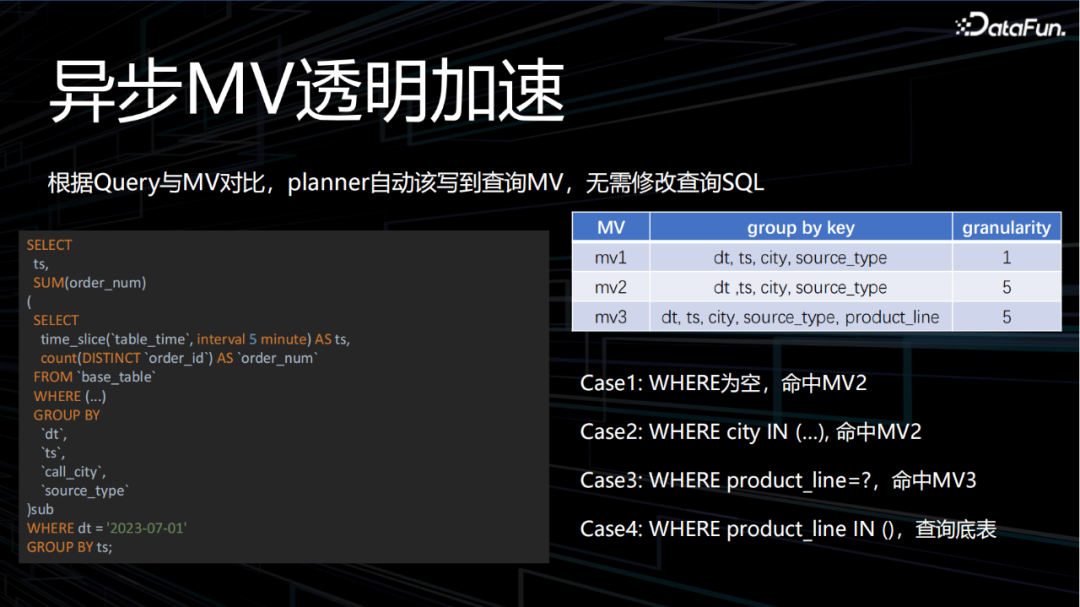Viewport: 1080px width, 607px height.
Task: Click SUM(order_num) in the SQL code
Action: pyautogui.click(x=90, y=282)
